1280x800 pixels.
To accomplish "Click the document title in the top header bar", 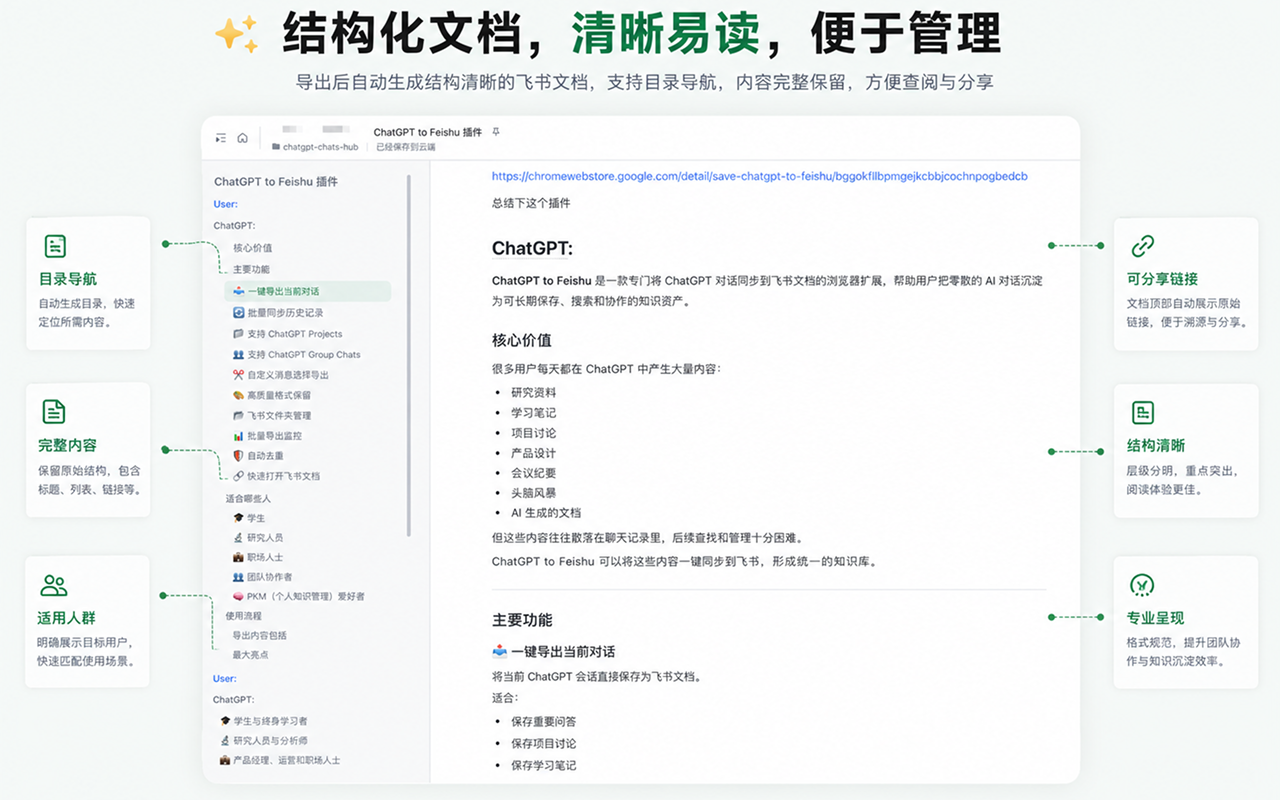I will [x=427, y=132].
